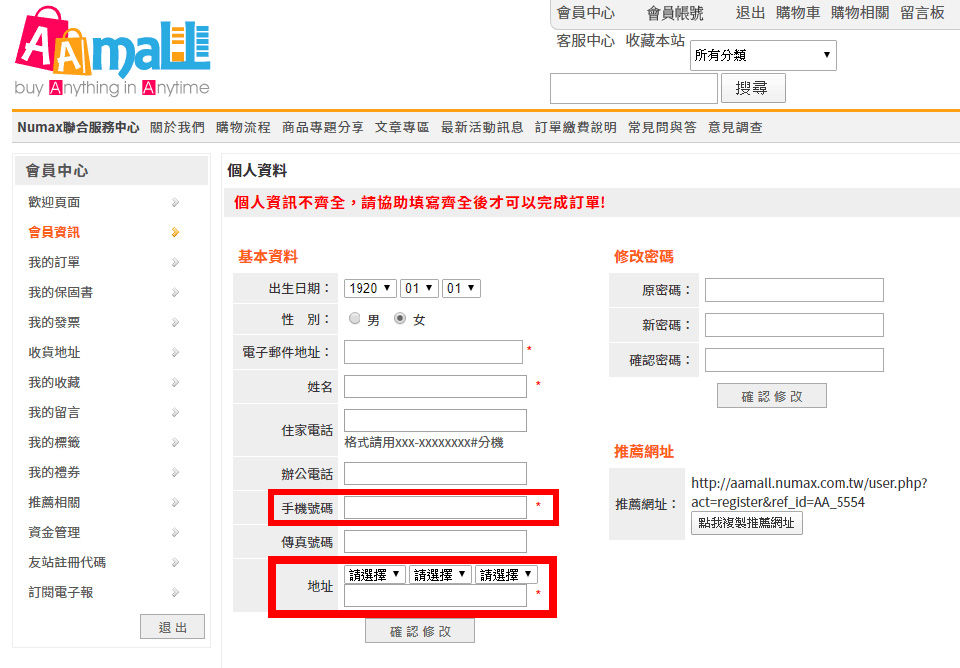960x668 pixels.
Task: Click the arrow icon beside 訂閱電子報
Action: pos(175,592)
